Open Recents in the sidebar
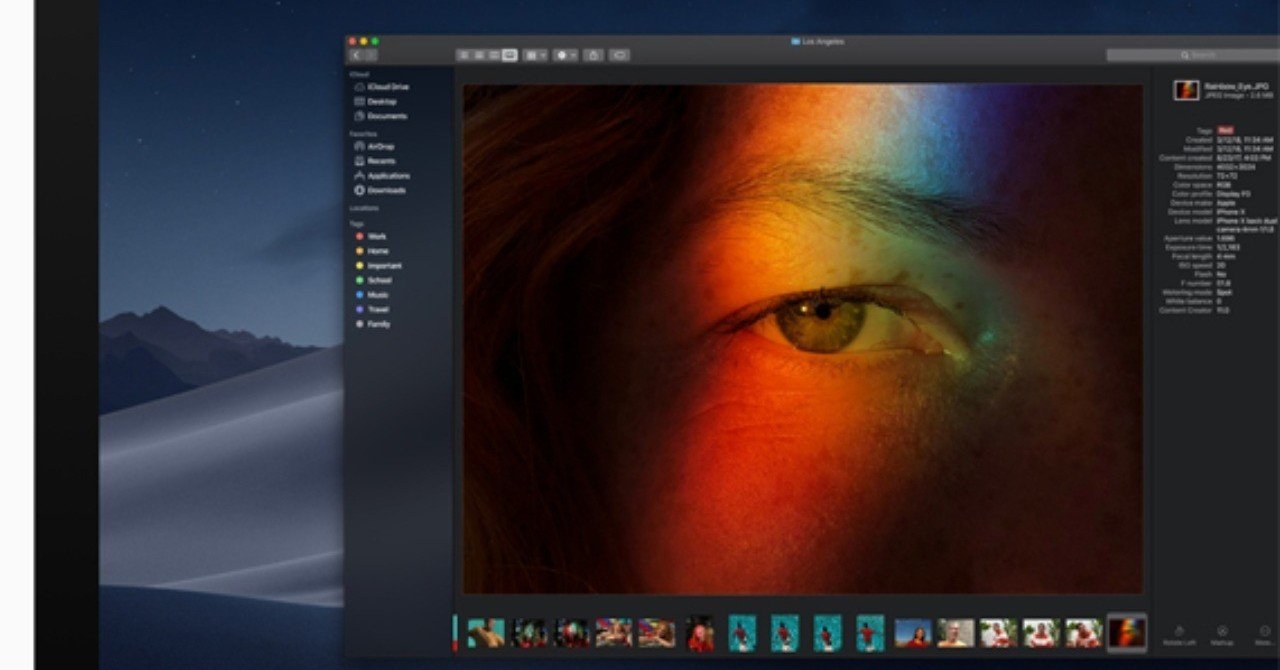1280x670 pixels. [x=375, y=161]
